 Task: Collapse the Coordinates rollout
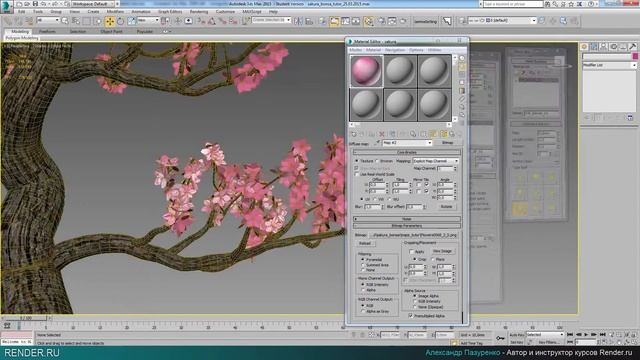(x=407, y=152)
